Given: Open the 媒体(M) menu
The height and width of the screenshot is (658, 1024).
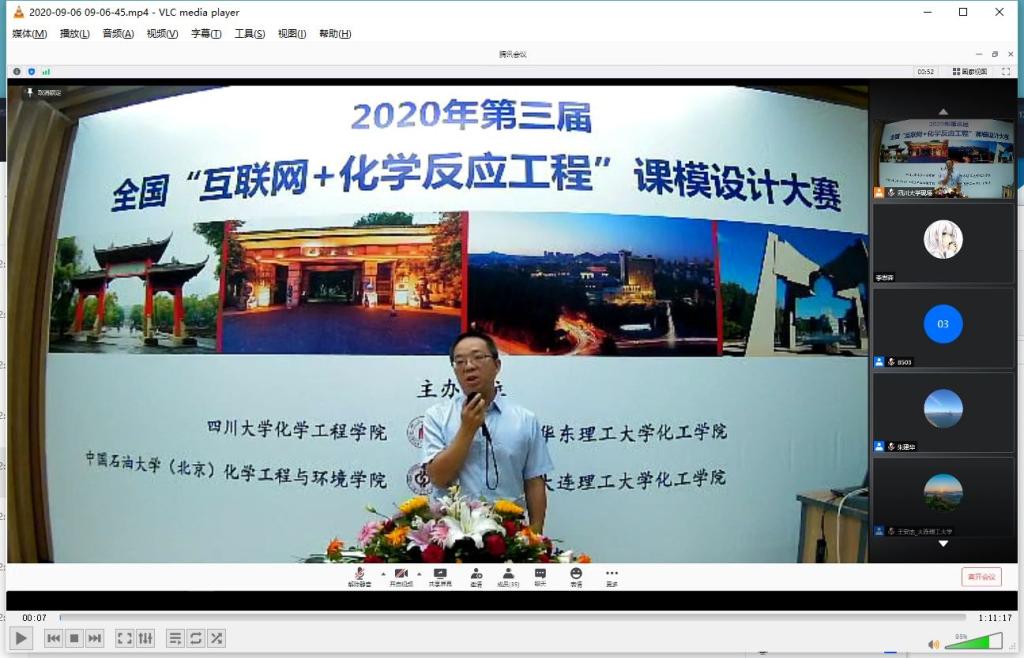Looking at the screenshot, I should click(29, 34).
